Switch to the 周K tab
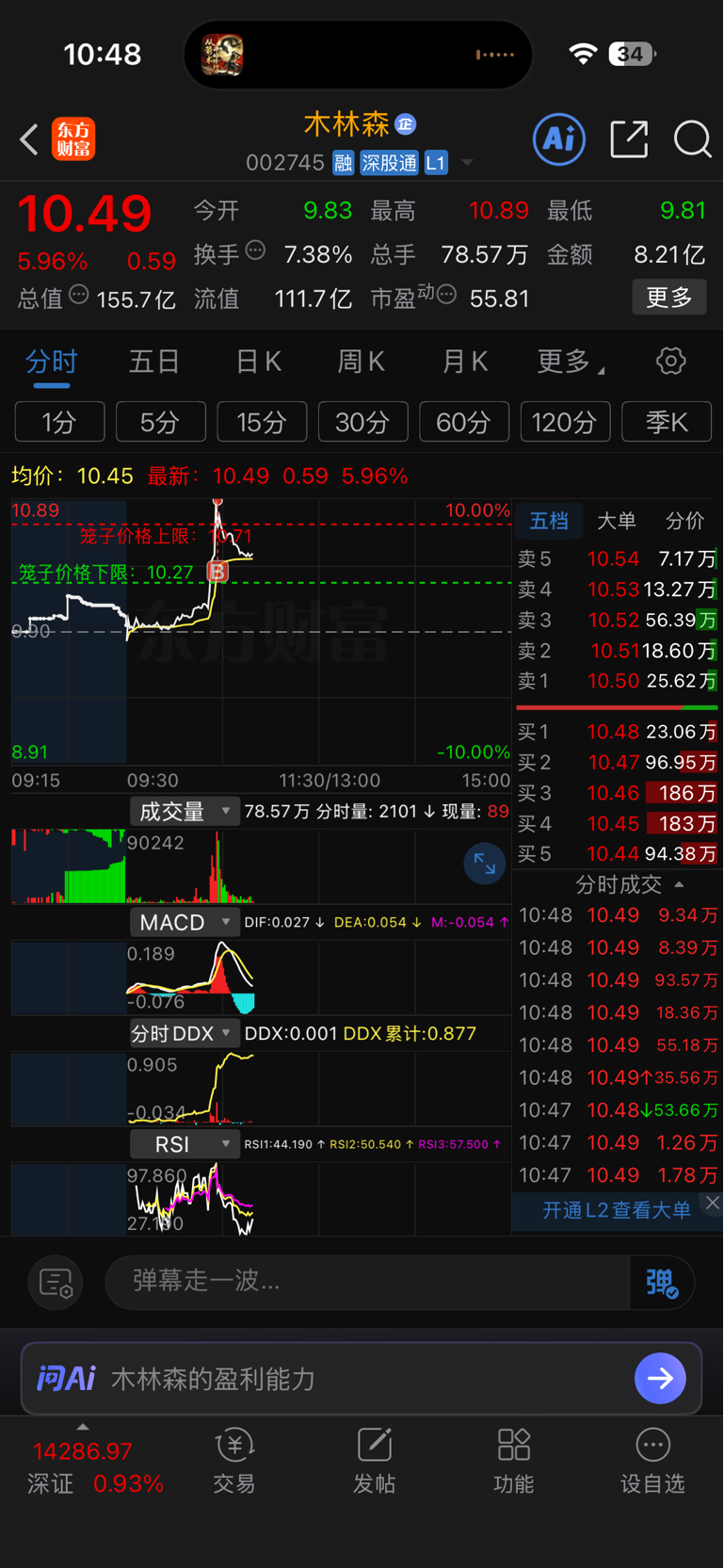724x1568 pixels. point(361,361)
